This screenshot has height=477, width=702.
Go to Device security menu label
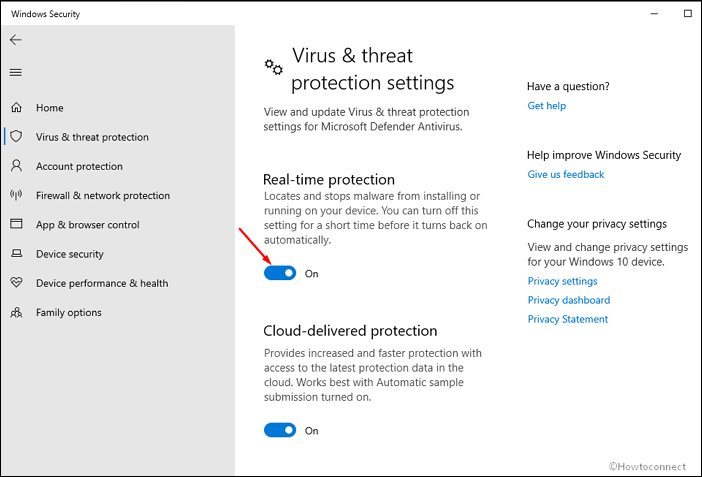(x=70, y=254)
